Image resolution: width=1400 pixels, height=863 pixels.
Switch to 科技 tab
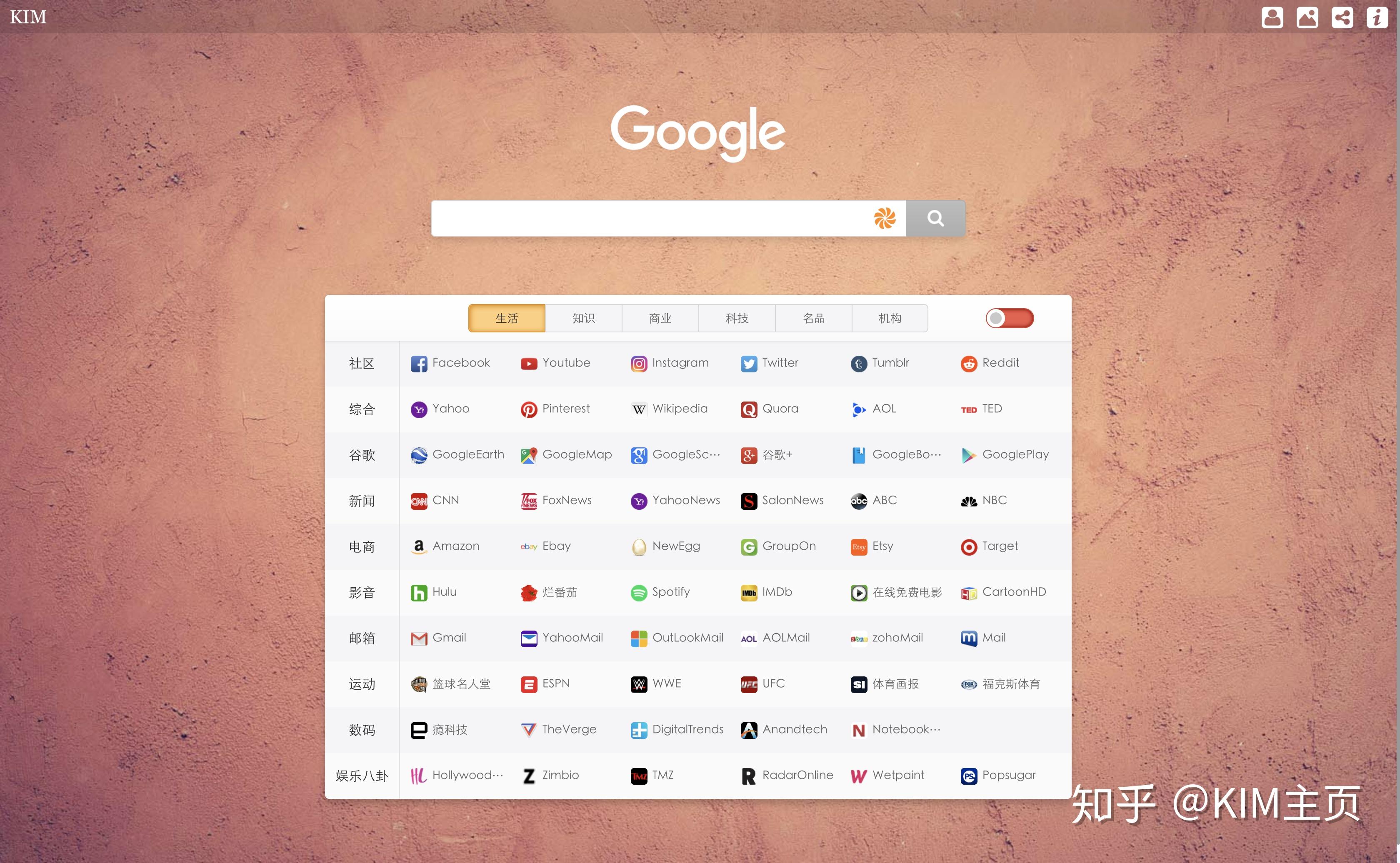click(737, 318)
